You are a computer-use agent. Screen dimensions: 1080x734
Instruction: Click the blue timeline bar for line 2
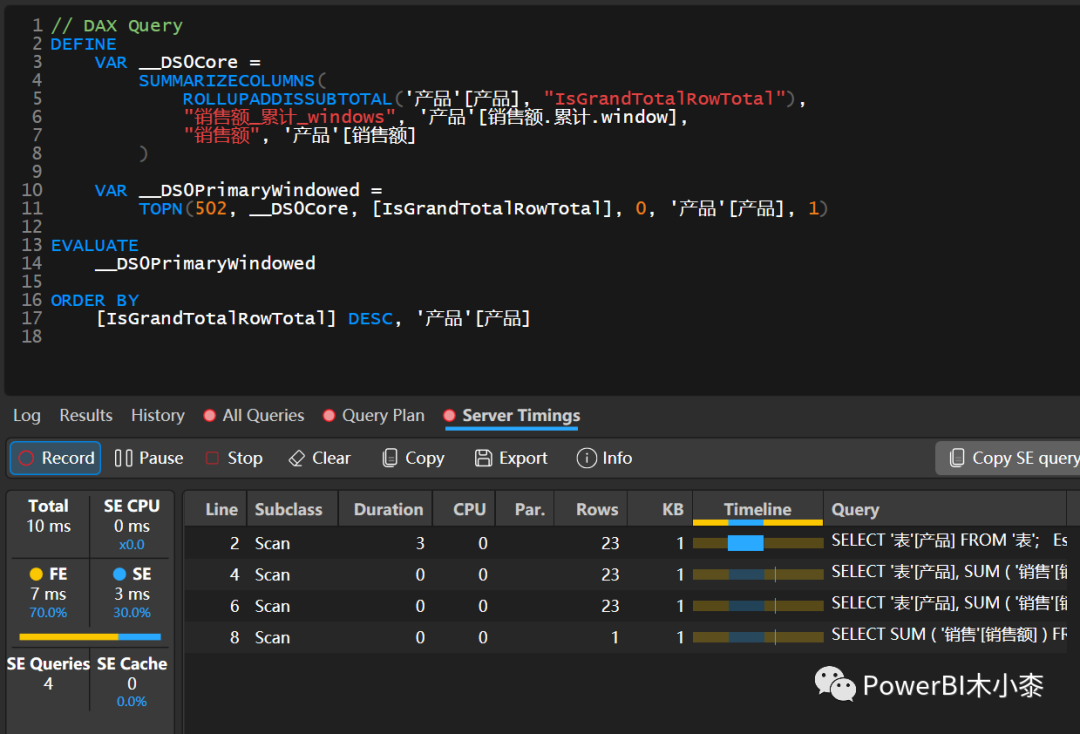tap(745, 543)
